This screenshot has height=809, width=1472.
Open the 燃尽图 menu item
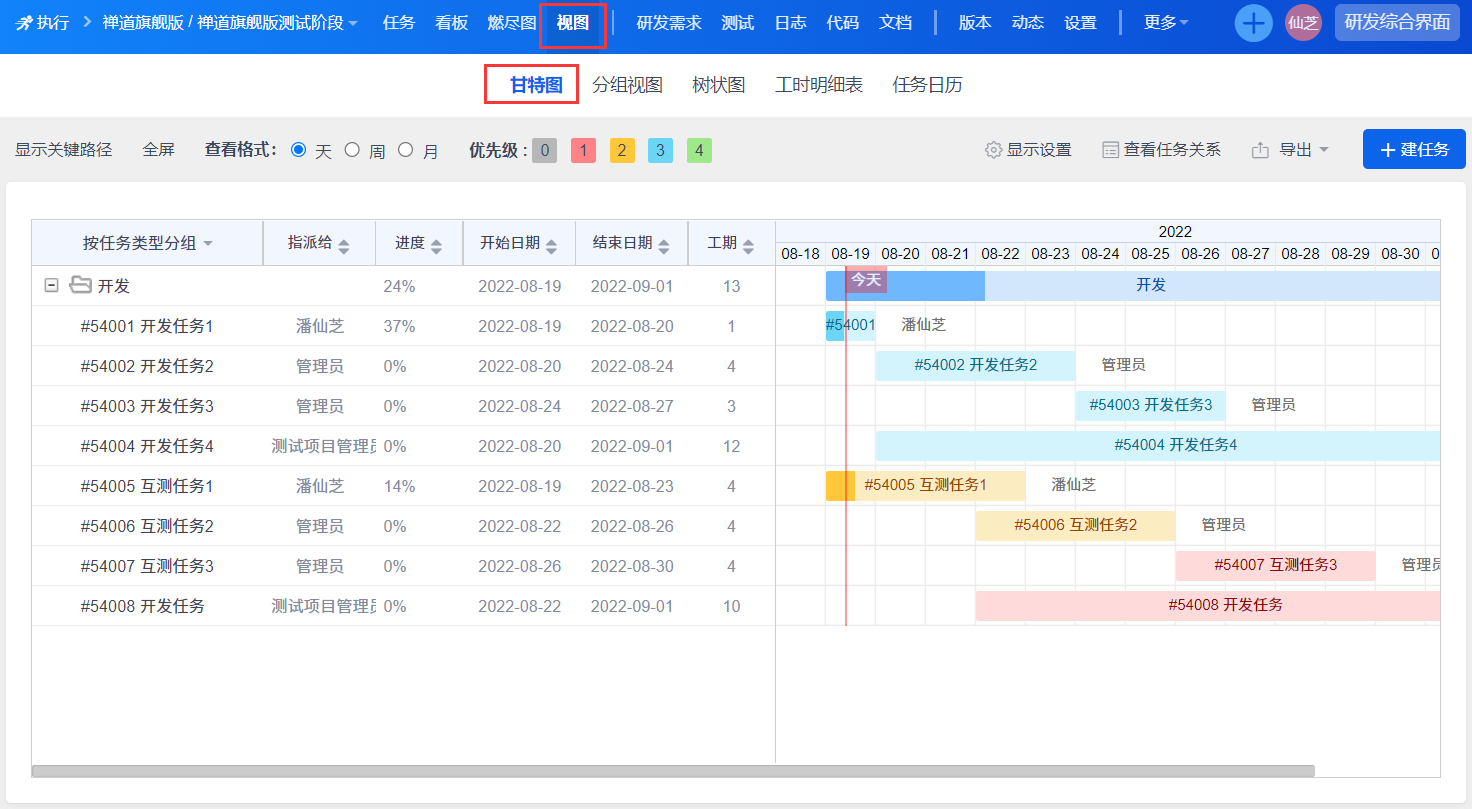[511, 23]
